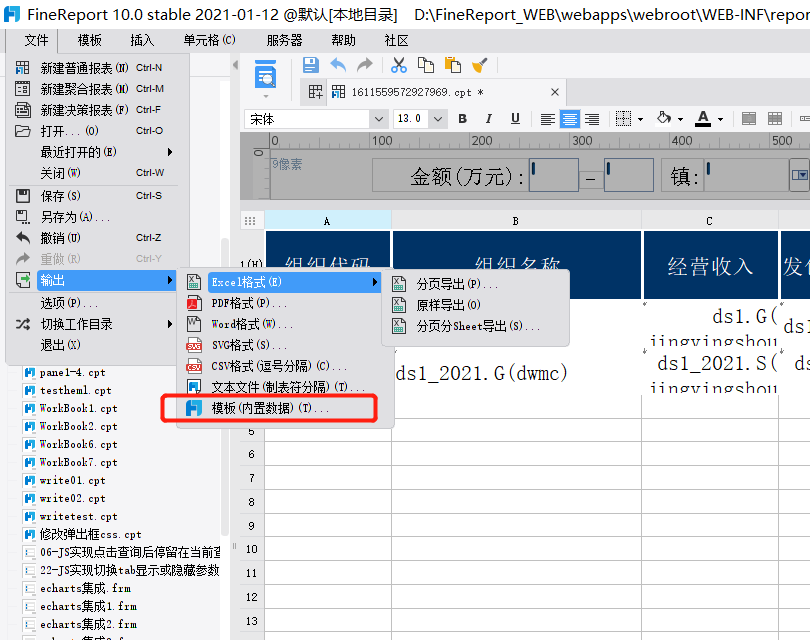The height and width of the screenshot is (640, 810).
Task: Select Word格式(W)... export option
Action: (282, 324)
